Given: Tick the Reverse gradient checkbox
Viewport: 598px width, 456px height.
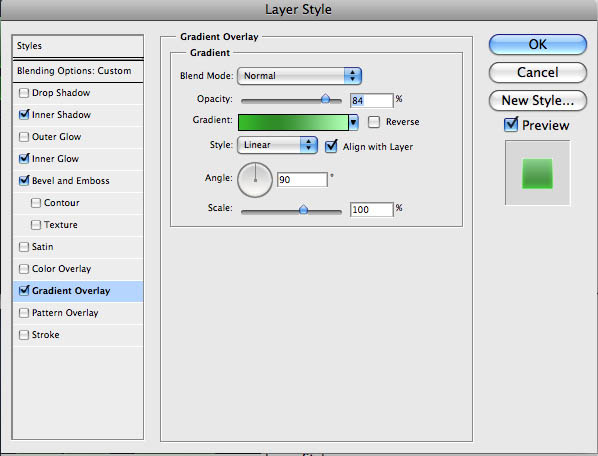Looking at the screenshot, I should [374, 122].
